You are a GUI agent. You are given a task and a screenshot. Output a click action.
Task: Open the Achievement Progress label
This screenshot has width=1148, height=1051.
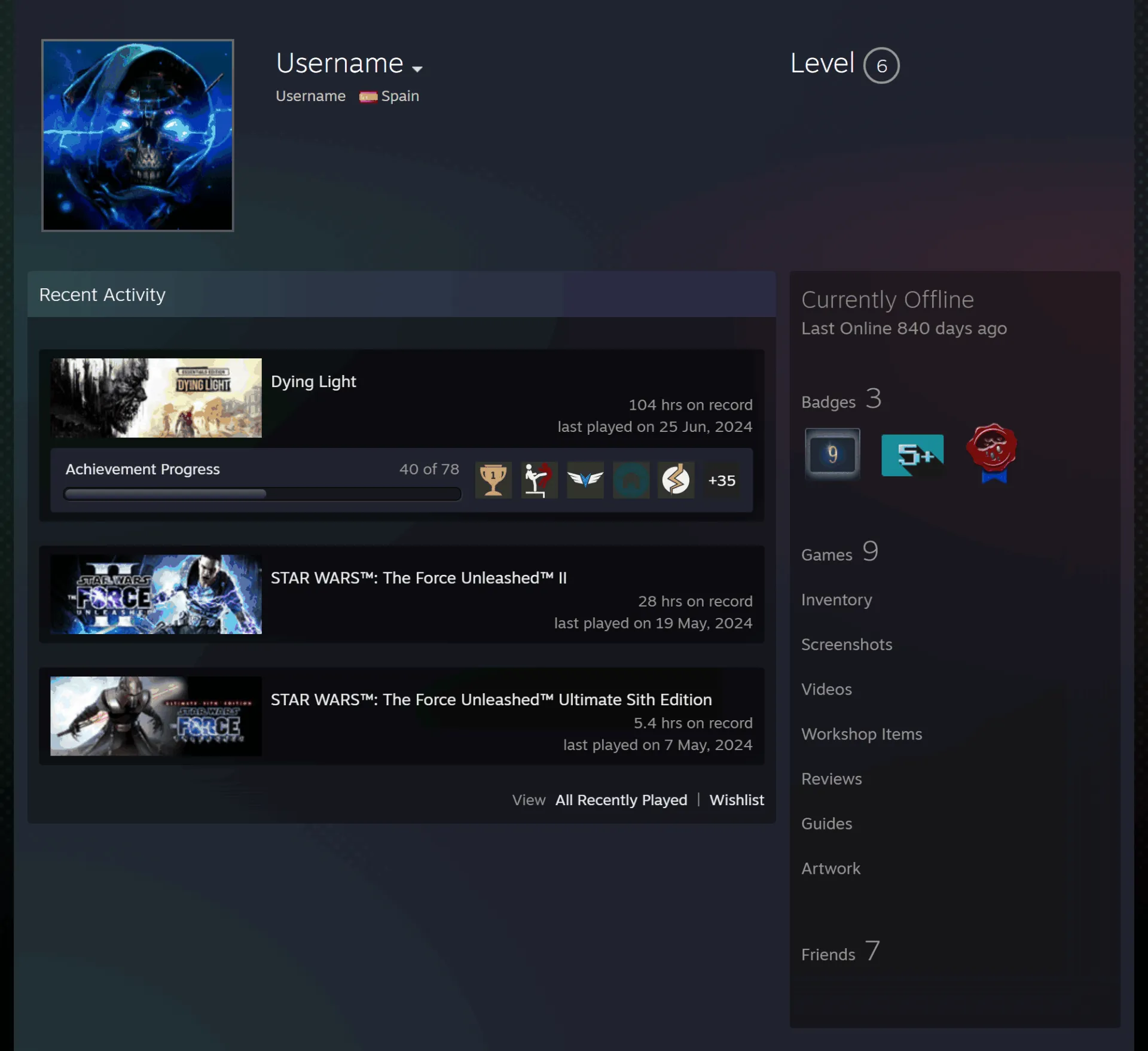click(142, 470)
